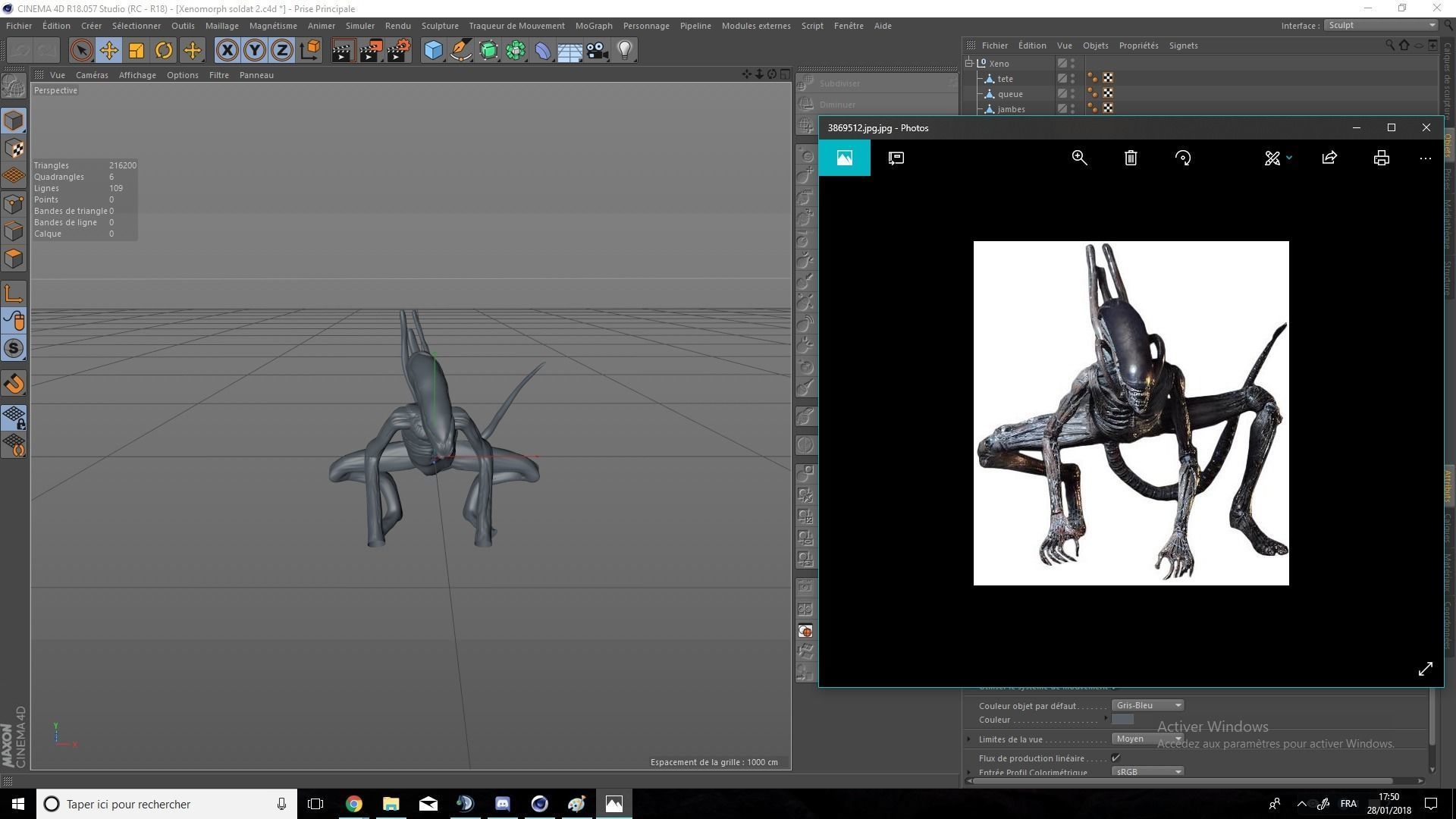Click the Diminuer sculpt button
This screenshot has width=1456, height=819.
tap(877, 105)
